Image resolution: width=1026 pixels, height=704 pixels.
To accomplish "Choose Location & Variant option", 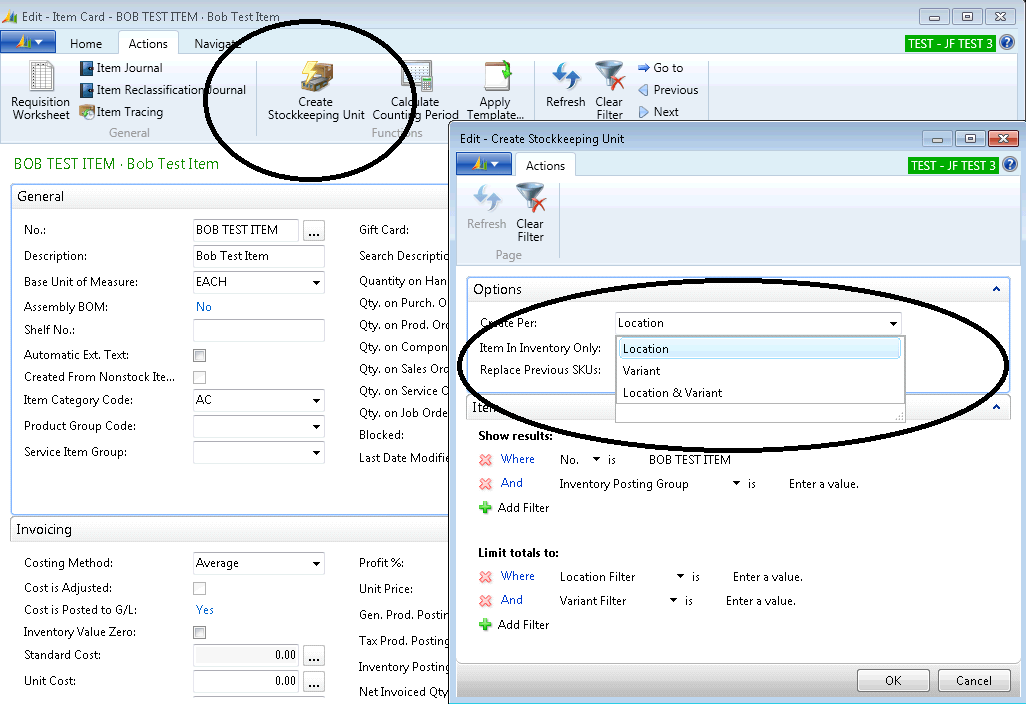I will point(759,393).
